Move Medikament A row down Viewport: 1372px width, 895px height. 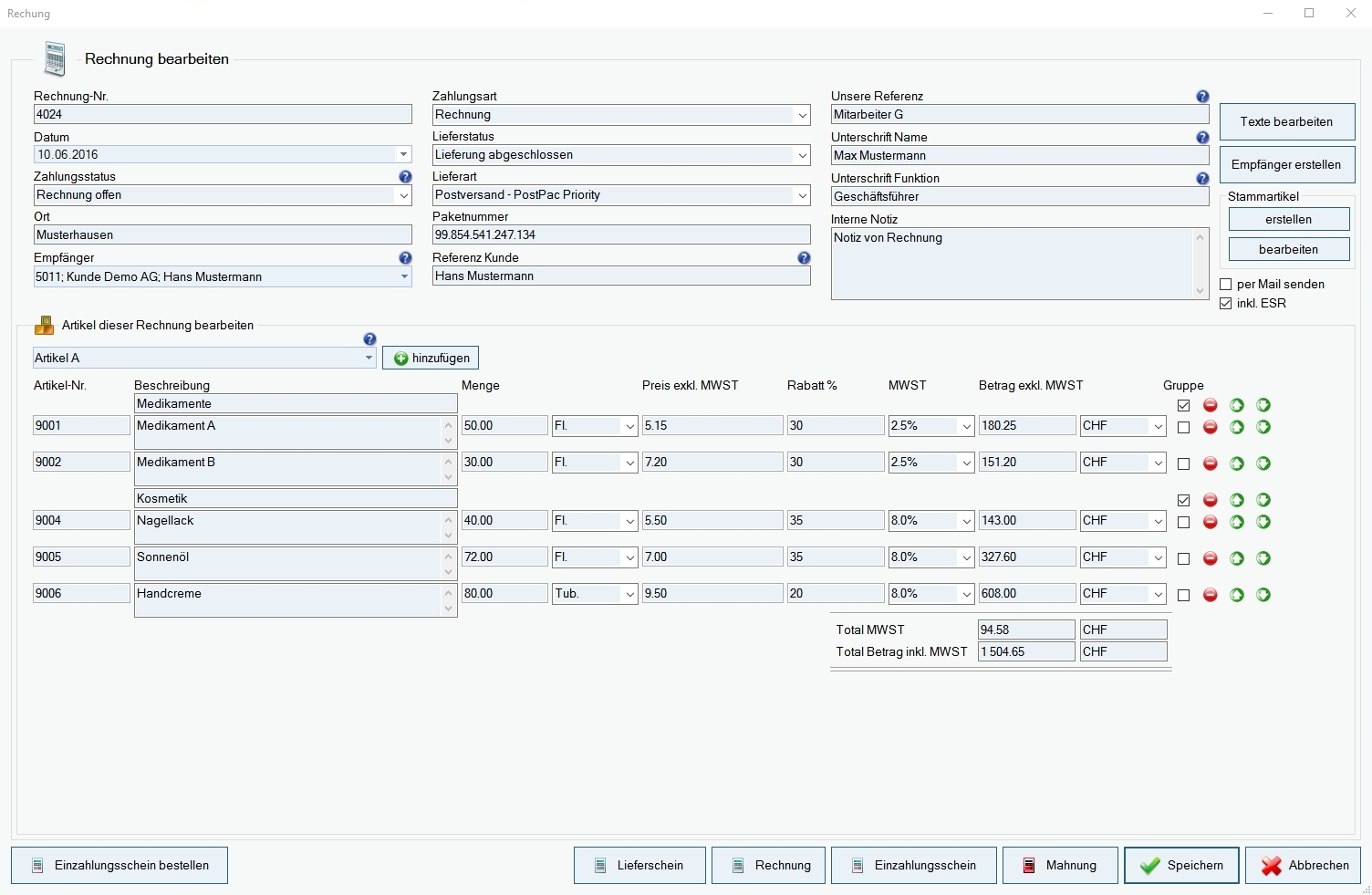click(1263, 427)
